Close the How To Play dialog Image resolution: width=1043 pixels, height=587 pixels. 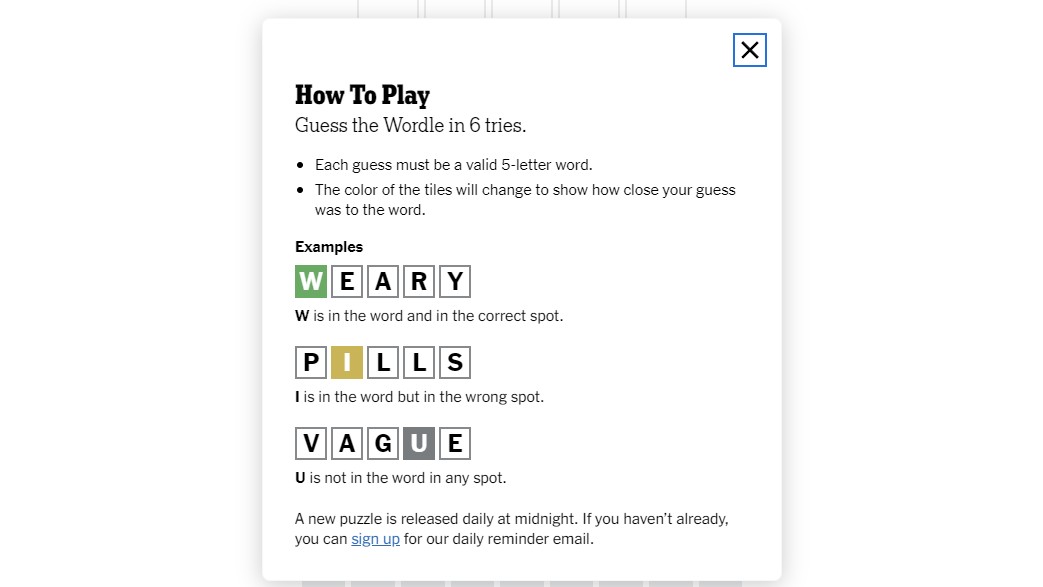(749, 50)
